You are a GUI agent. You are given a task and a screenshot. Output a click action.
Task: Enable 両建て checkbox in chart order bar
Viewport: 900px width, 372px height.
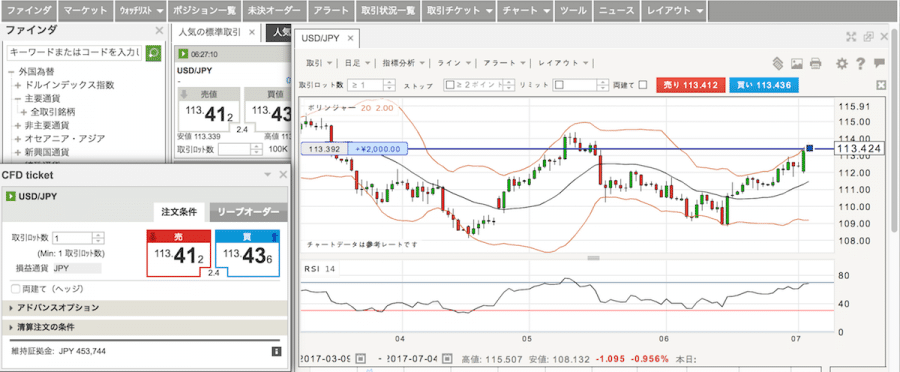pyautogui.click(x=643, y=85)
